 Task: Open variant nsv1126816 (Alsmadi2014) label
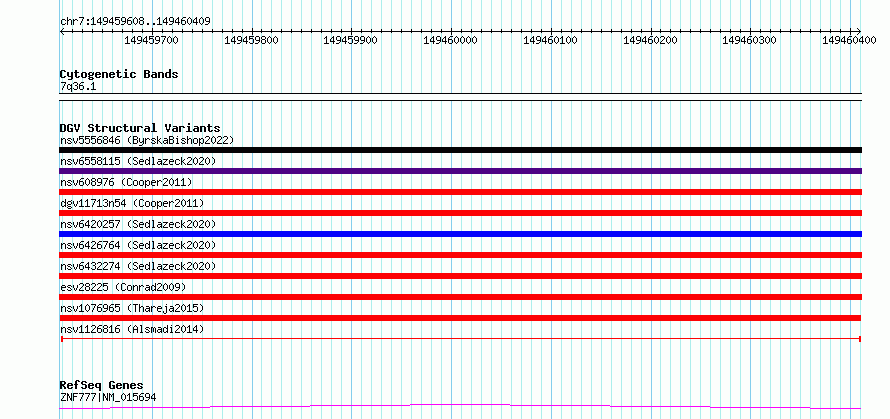132,329
